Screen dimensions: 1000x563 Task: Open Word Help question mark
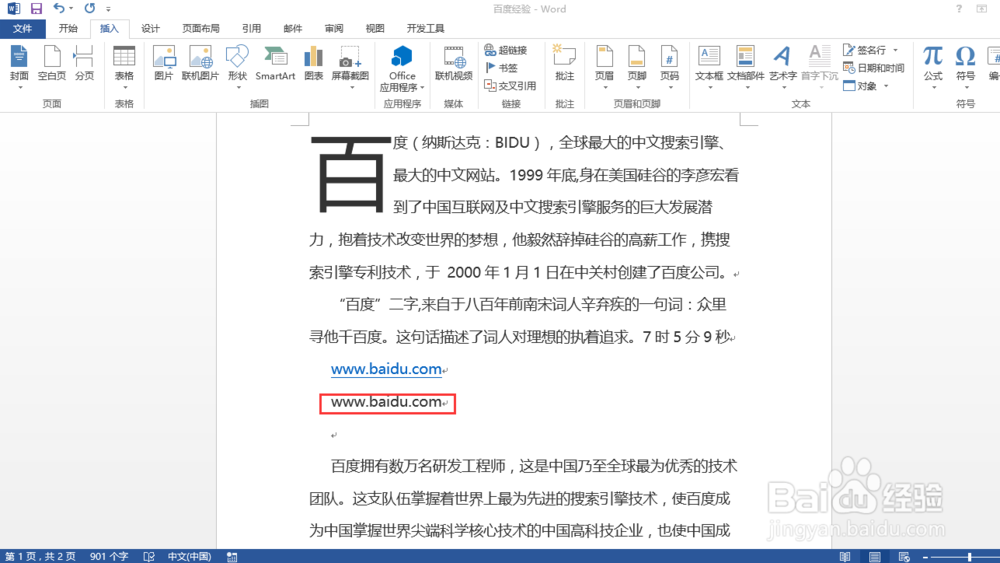pos(959,9)
